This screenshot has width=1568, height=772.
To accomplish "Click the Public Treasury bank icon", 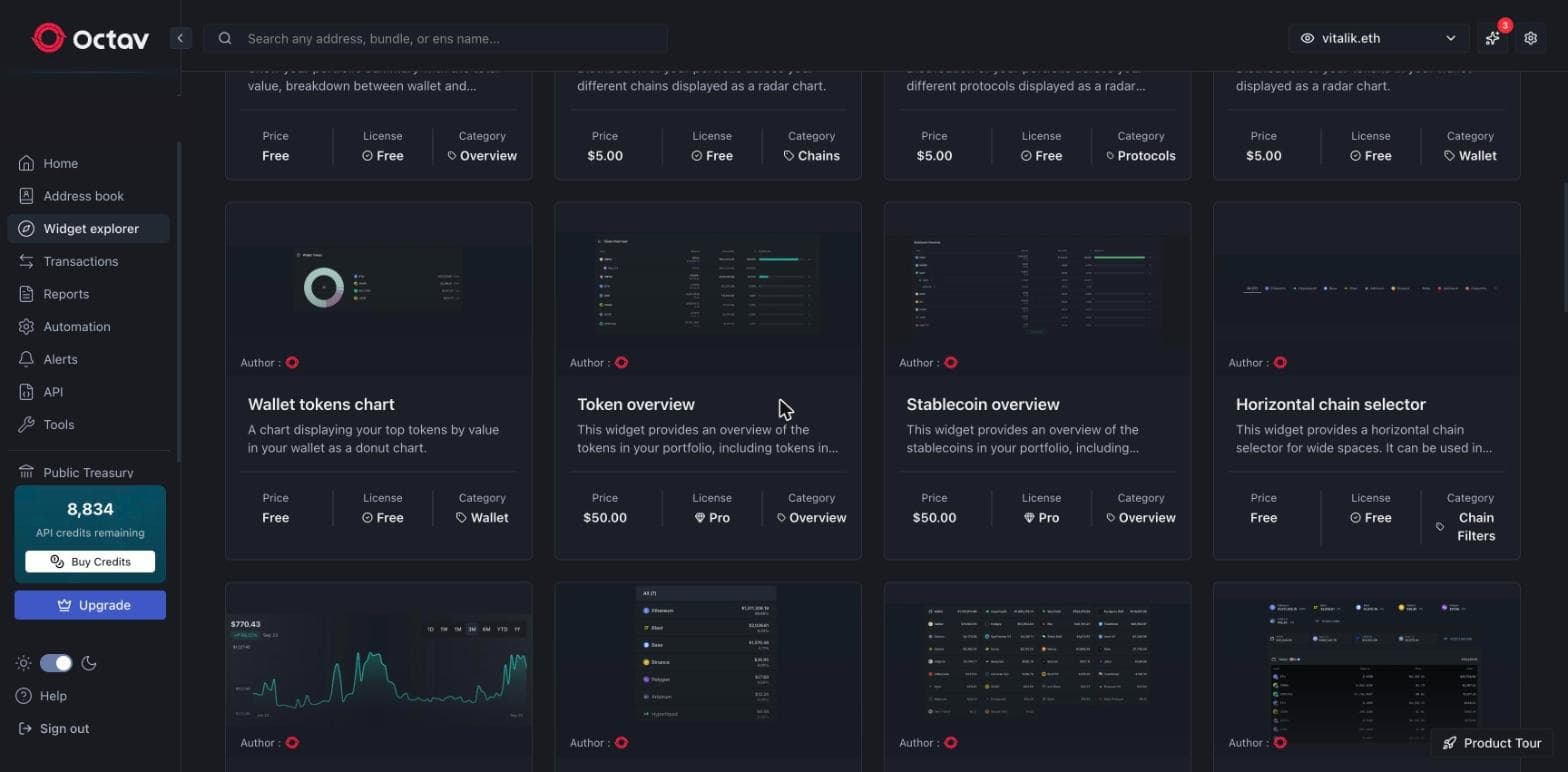I will (x=26, y=472).
